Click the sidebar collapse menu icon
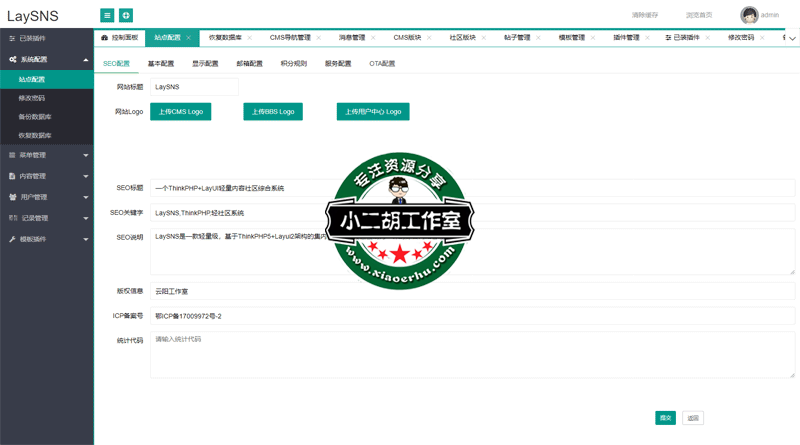The height and width of the screenshot is (445, 800). tap(107, 15)
